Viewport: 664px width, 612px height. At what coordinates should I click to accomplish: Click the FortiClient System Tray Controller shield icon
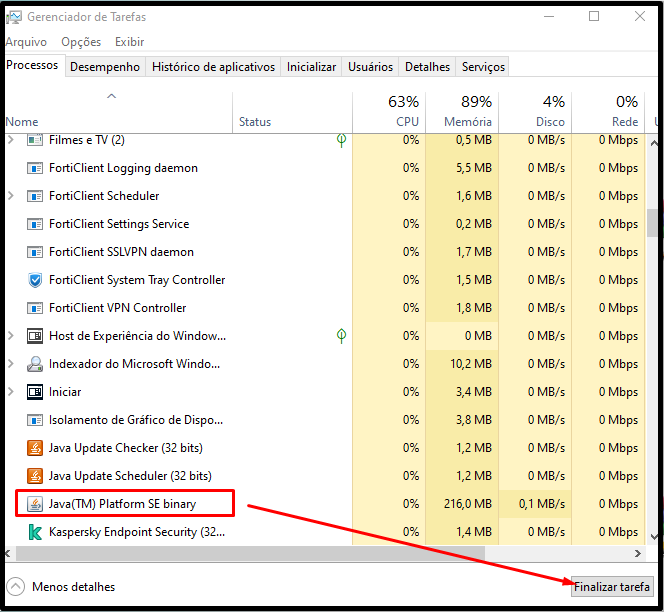point(35,280)
